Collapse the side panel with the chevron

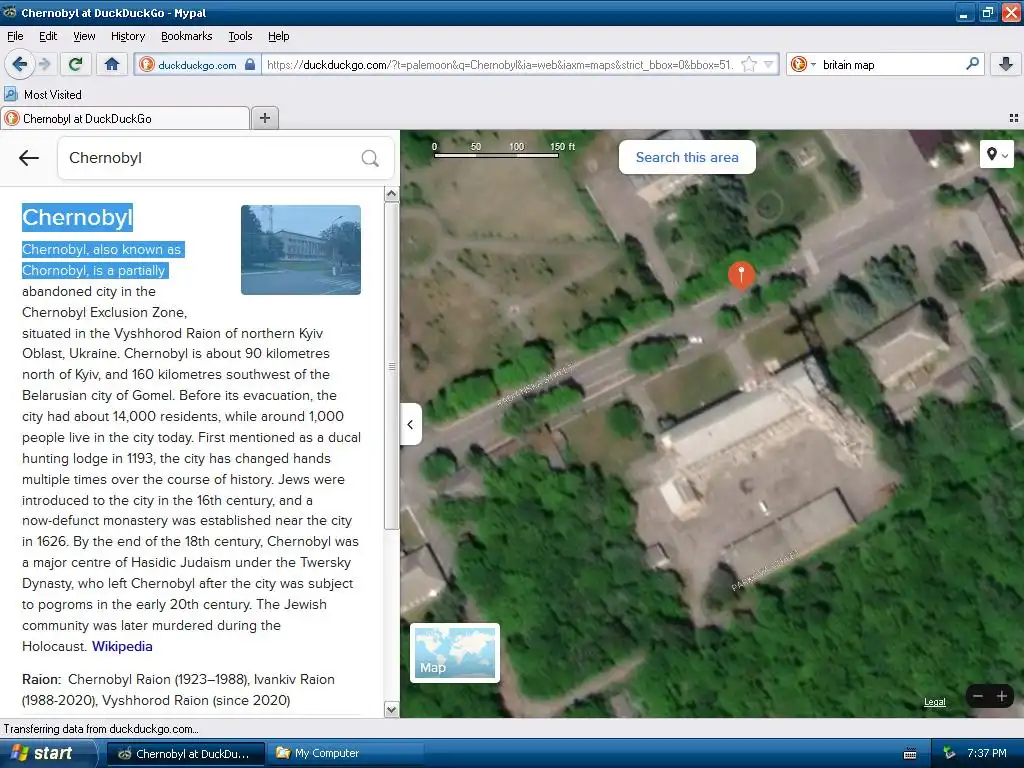[410, 424]
